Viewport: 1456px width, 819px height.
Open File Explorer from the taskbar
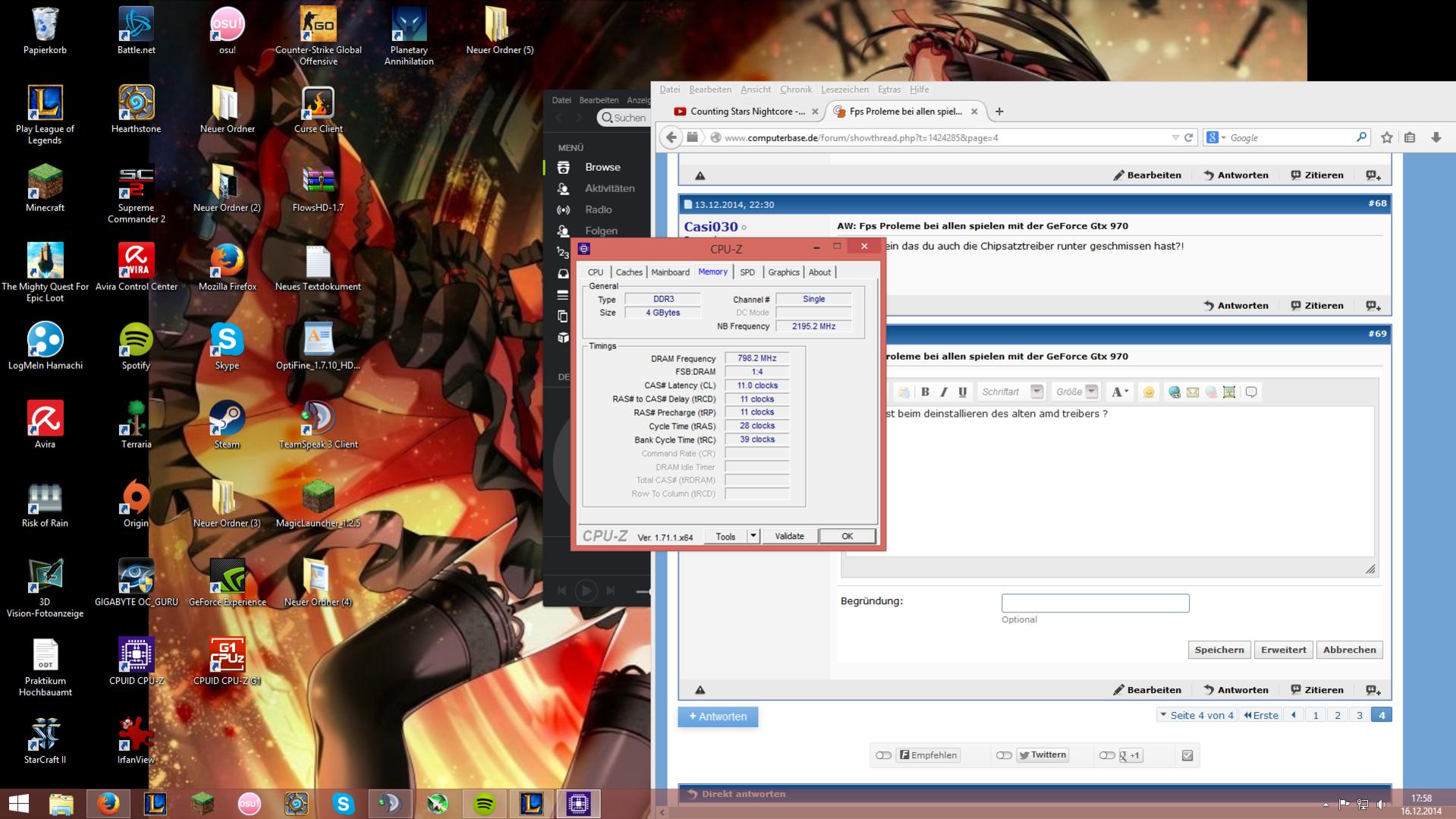coord(61,803)
